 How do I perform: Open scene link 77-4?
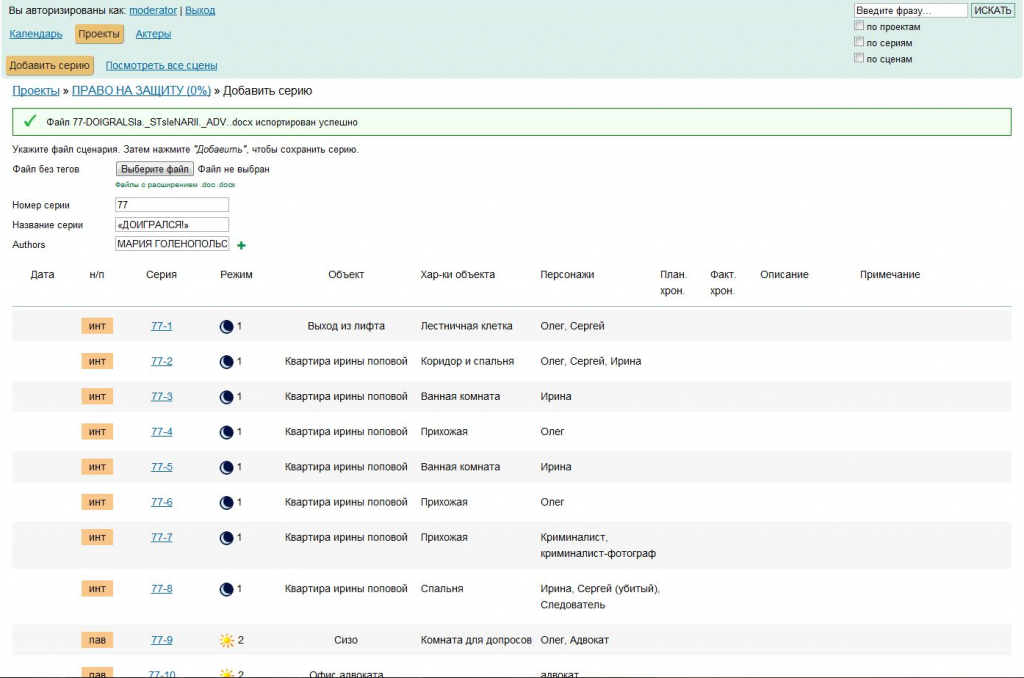pos(161,432)
